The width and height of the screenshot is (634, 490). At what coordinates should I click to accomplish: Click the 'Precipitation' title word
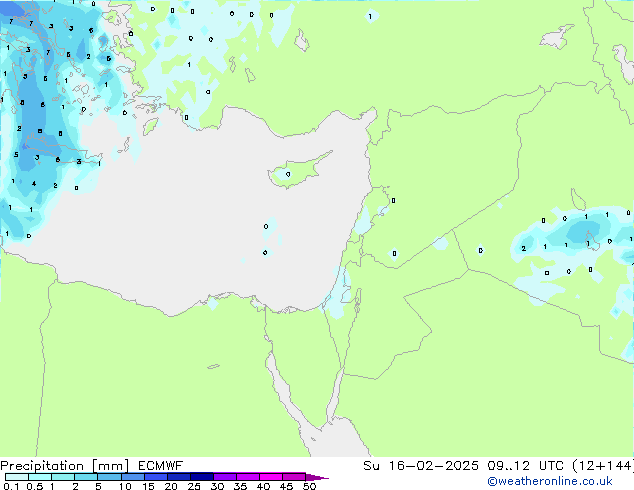tap(42, 466)
